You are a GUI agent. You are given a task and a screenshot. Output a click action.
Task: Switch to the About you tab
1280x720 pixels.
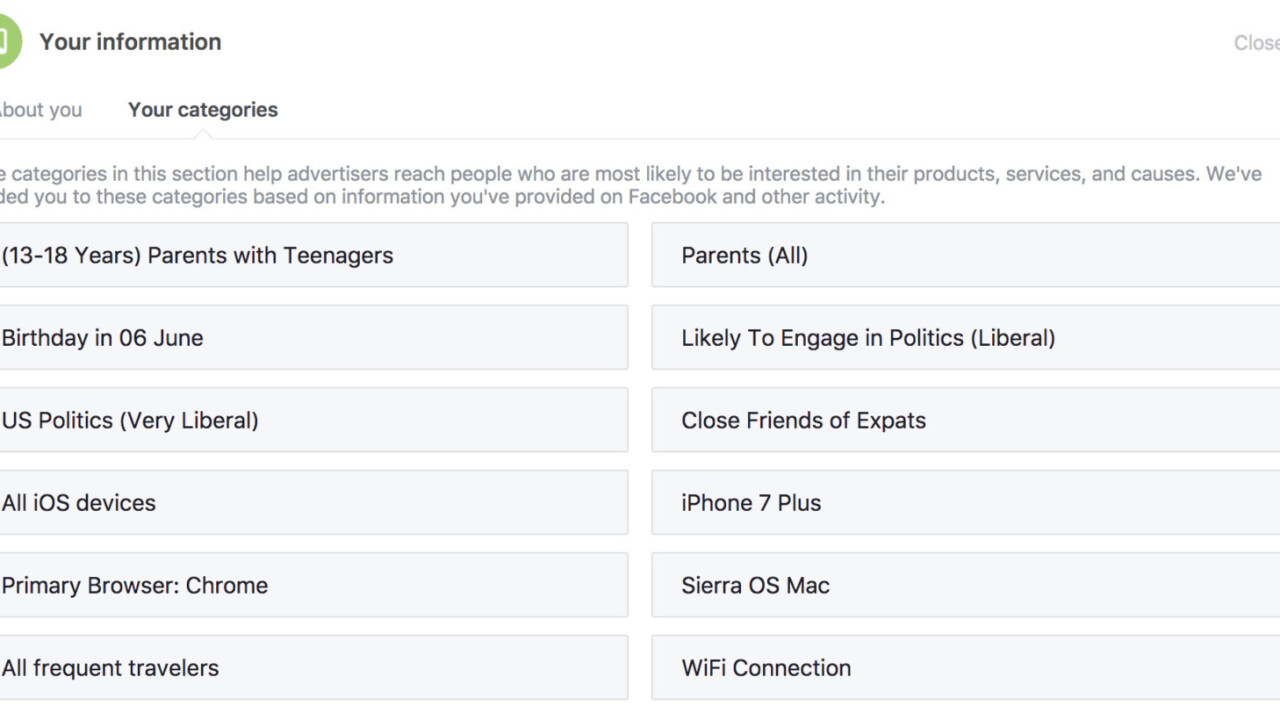tap(40, 110)
